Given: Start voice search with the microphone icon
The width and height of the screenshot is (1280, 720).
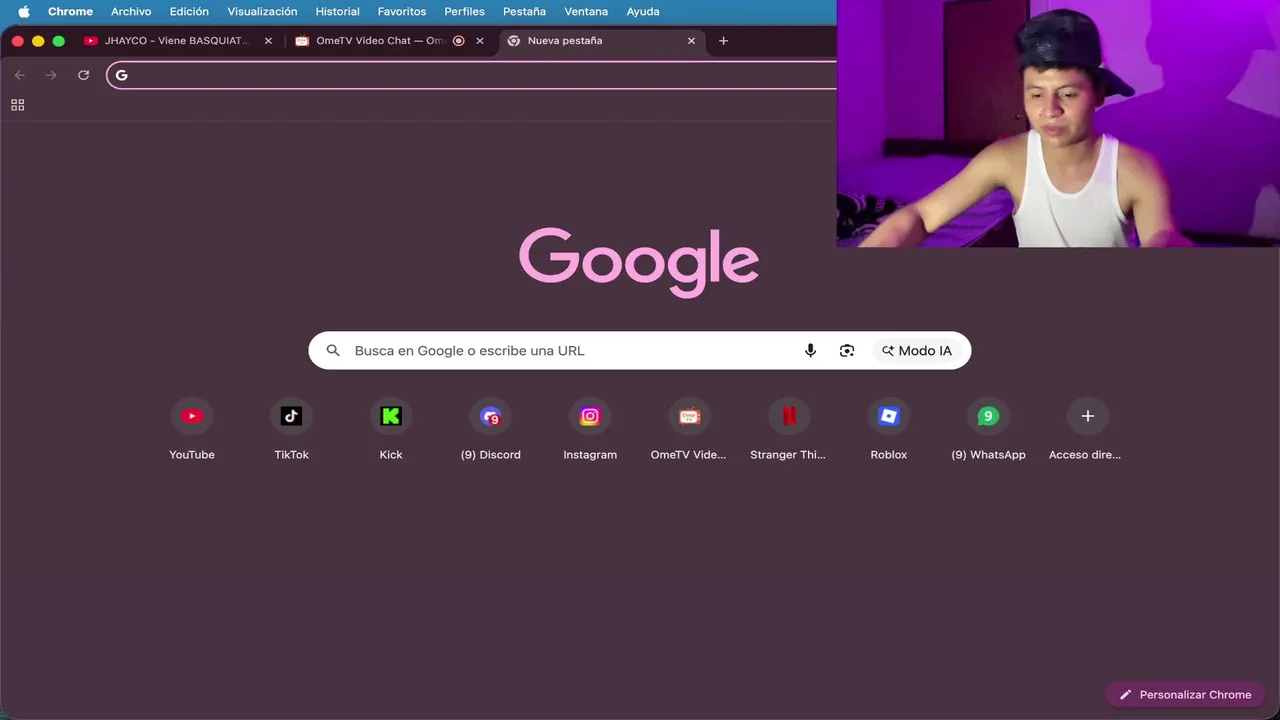Looking at the screenshot, I should (x=810, y=350).
